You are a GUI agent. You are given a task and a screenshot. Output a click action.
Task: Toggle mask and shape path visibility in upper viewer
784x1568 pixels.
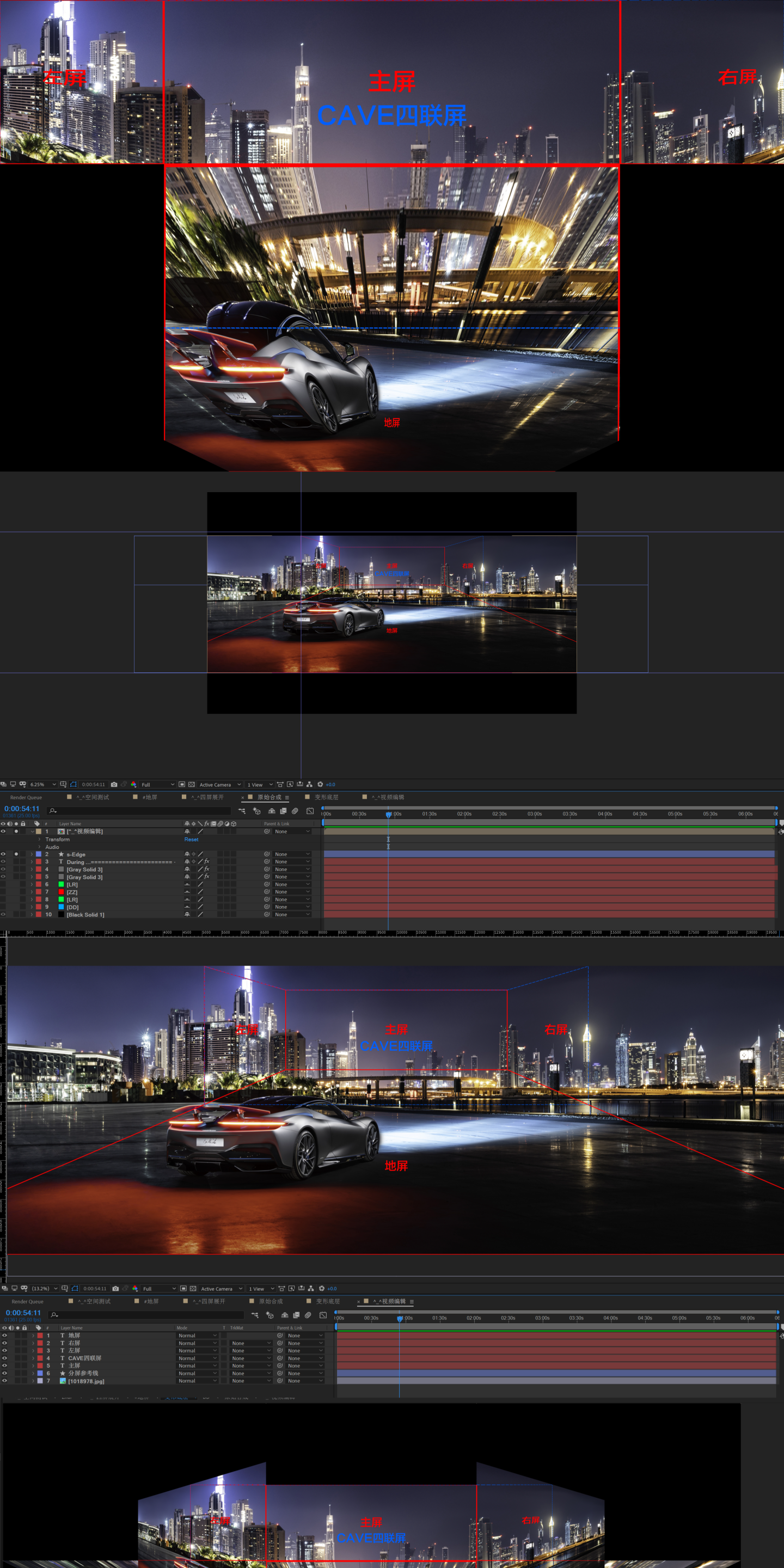[73, 785]
